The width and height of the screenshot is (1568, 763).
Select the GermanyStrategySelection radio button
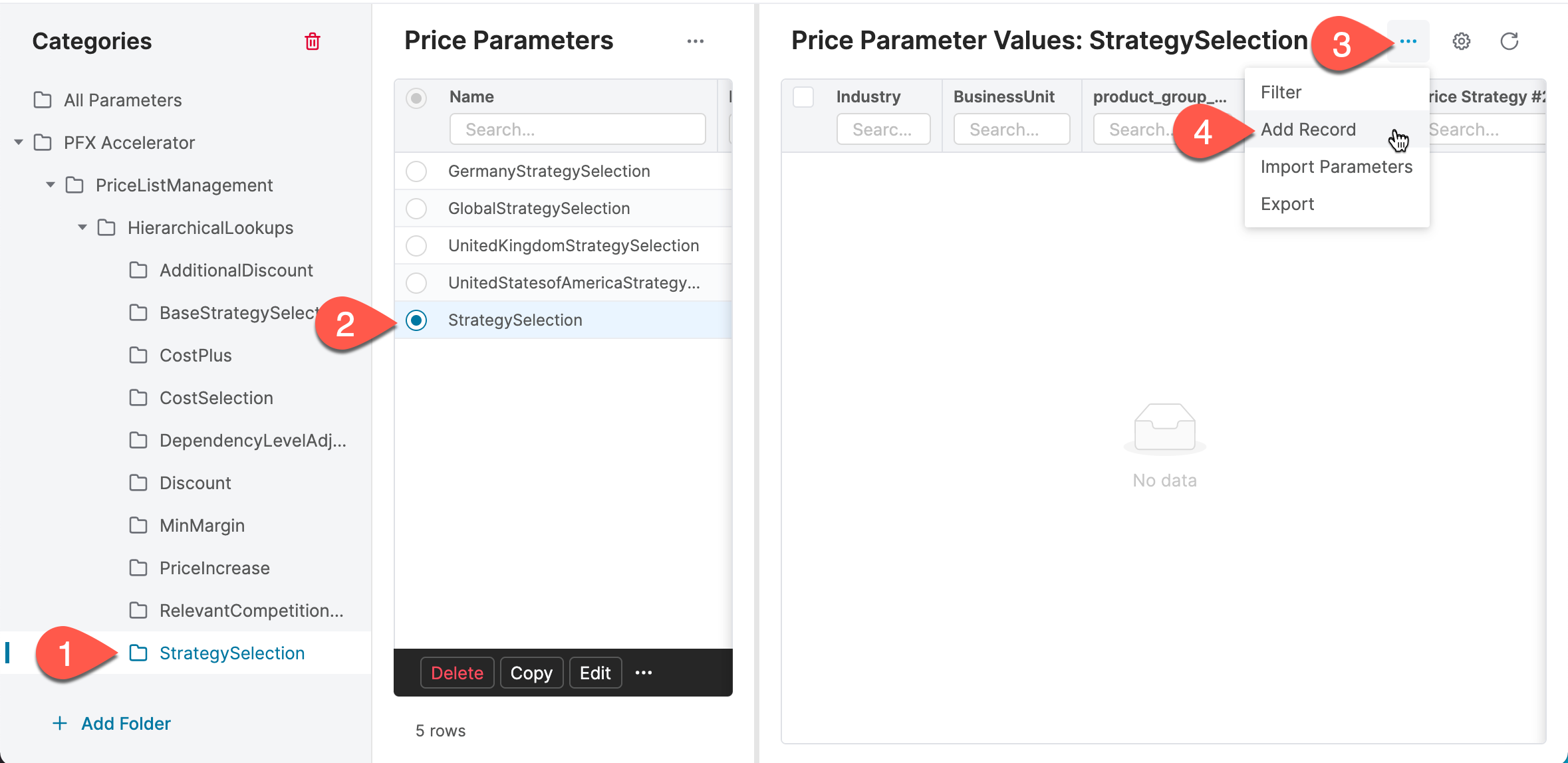416,171
